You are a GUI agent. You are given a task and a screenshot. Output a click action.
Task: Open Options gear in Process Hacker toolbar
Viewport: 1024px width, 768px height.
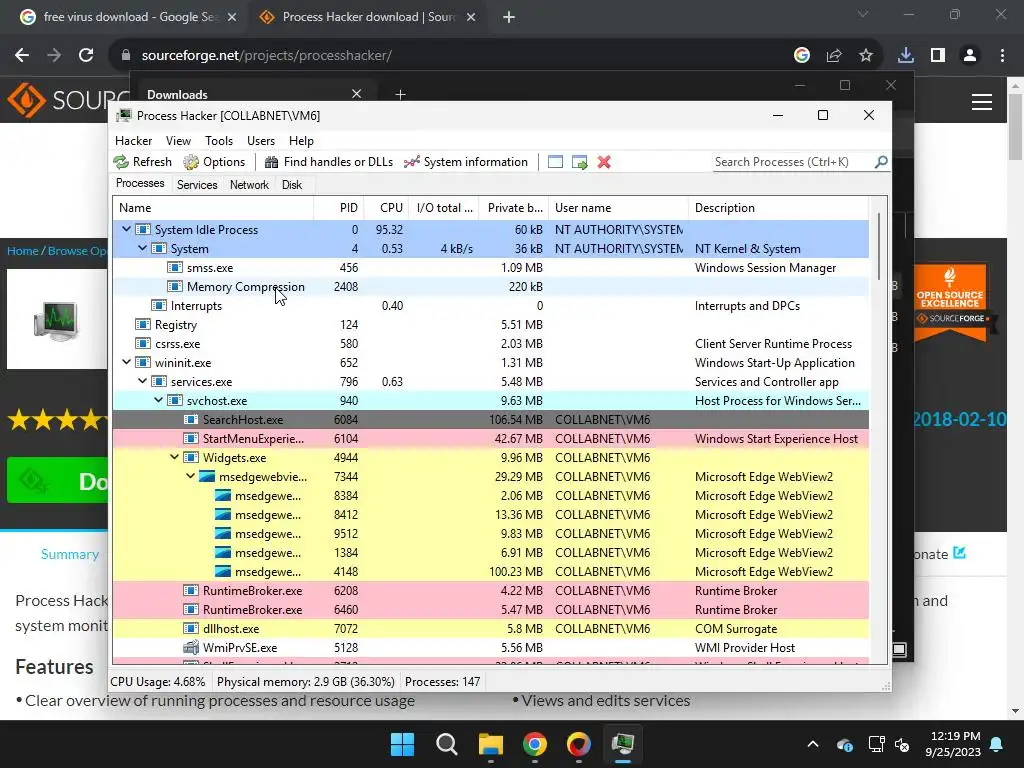coord(191,162)
